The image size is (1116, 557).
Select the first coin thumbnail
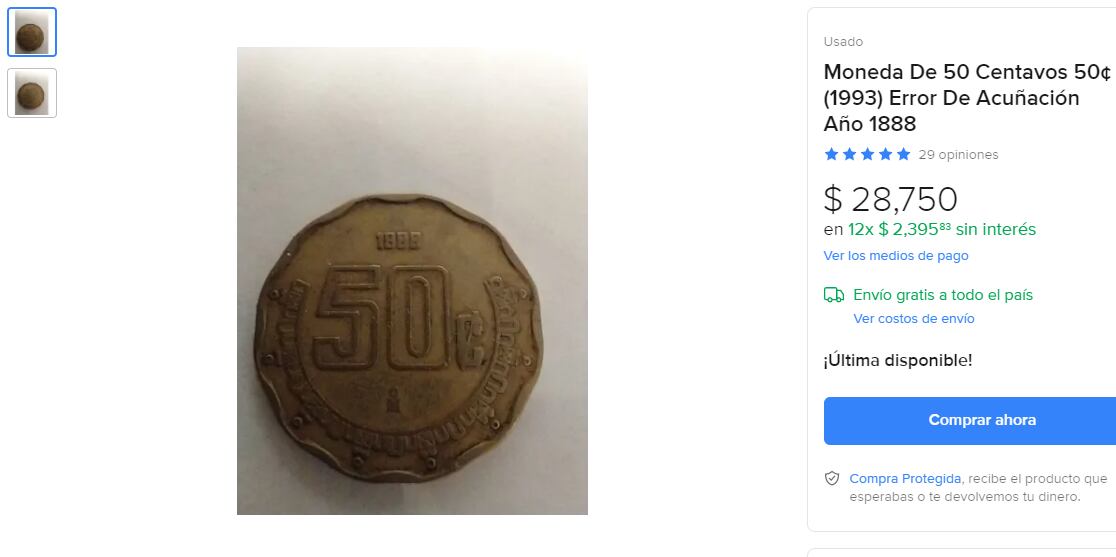click(x=32, y=32)
